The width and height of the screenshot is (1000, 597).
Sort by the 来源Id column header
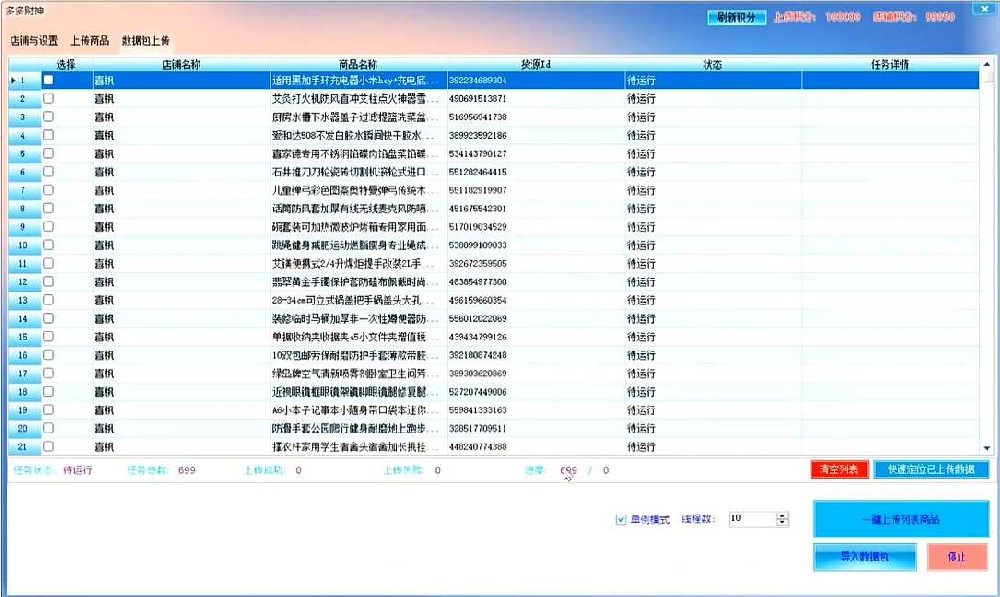coord(536,64)
